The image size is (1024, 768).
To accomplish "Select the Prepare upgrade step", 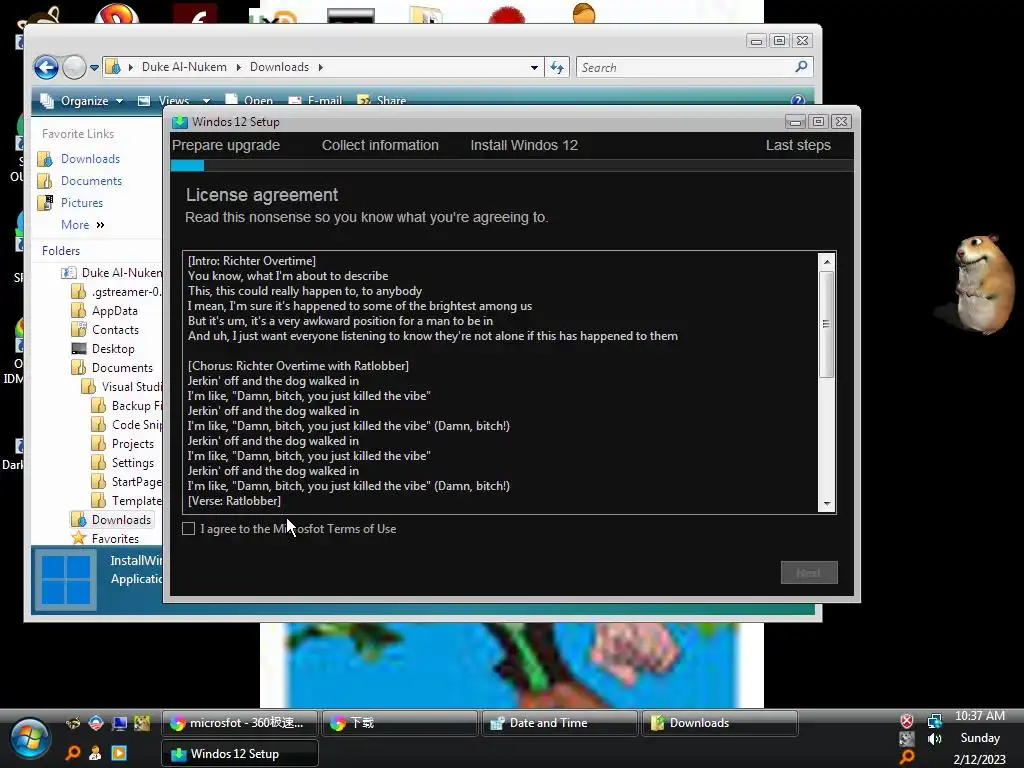I will tap(226, 145).
